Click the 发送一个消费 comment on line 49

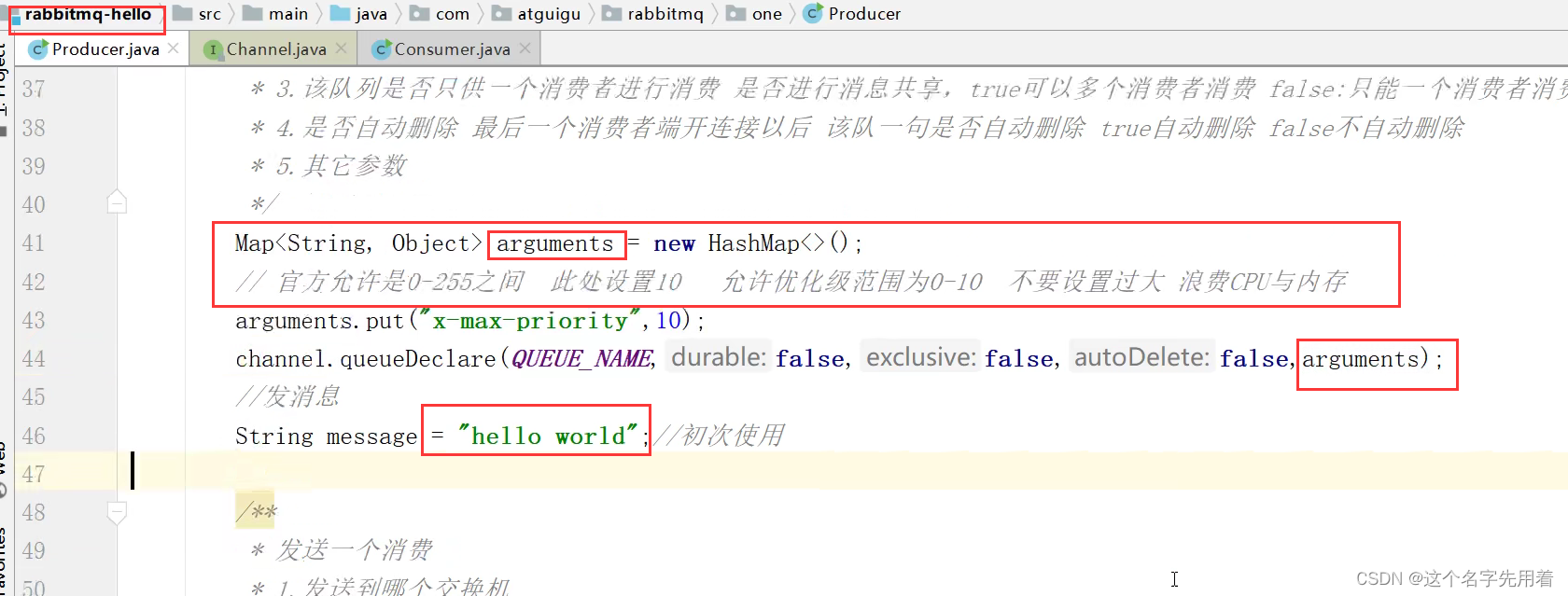pyautogui.click(x=355, y=550)
